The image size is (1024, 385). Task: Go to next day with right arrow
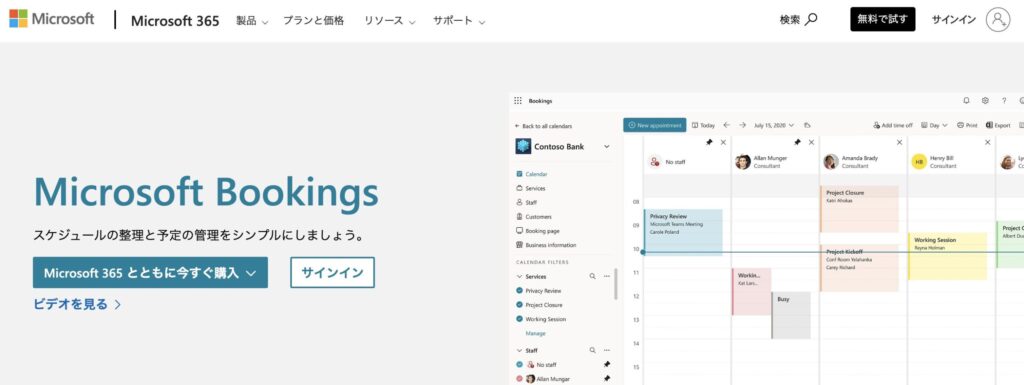click(x=743, y=125)
